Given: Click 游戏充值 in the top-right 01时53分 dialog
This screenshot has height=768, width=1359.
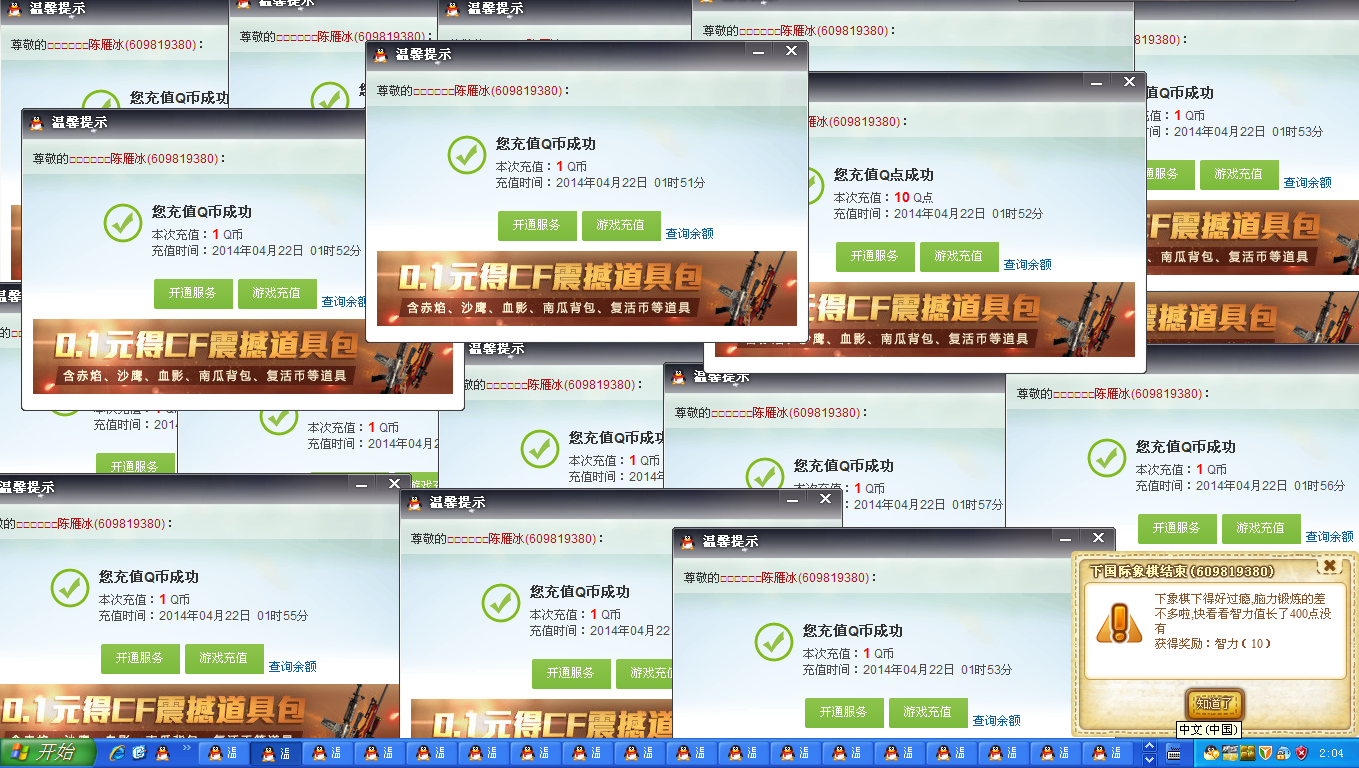Looking at the screenshot, I should tap(1239, 175).
